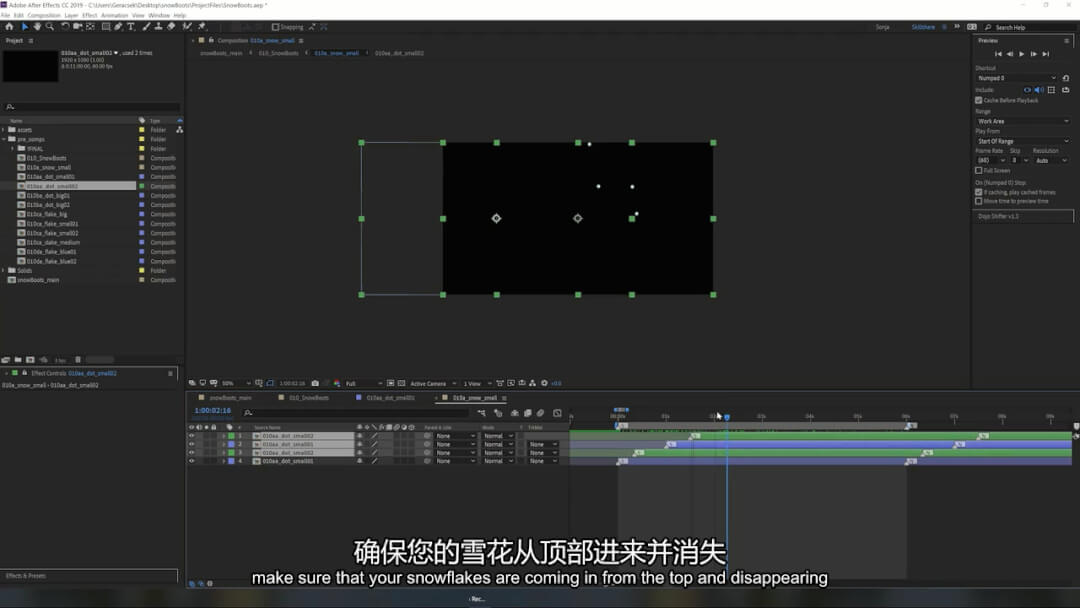1080x608 pixels.
Task: Take a snapshot with the camera icon
Action: [x=315, y=384]
